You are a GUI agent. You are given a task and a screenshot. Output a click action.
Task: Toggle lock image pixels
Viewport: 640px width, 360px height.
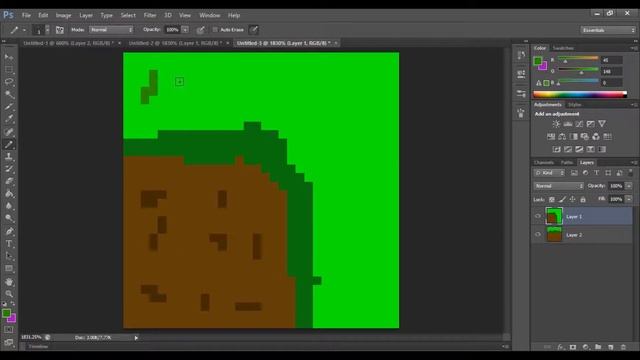[562, 199]
